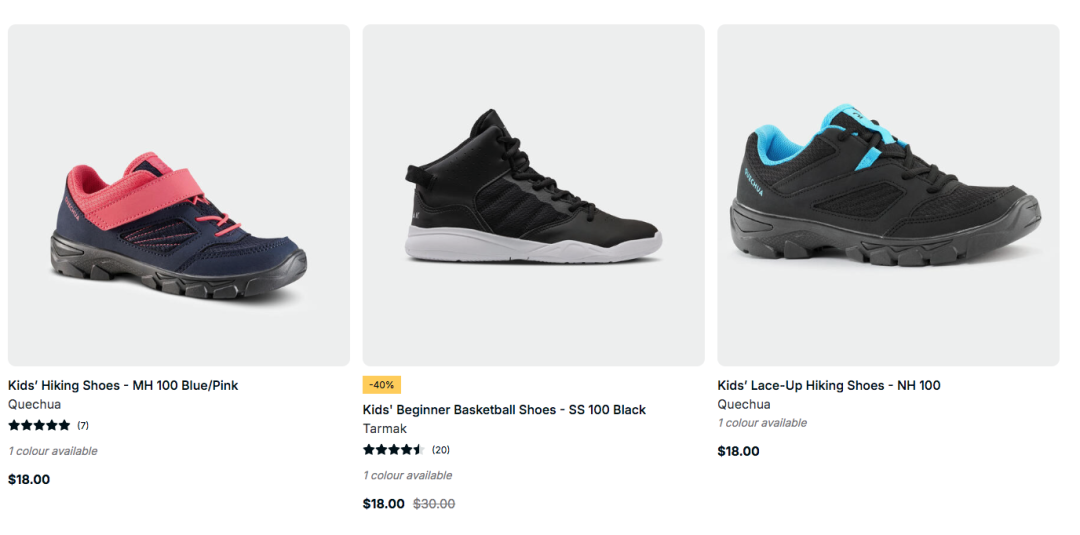Viewport: 1080px width, 535px height.
Task: Open the (7) reviews count
Action: point(83,426)
